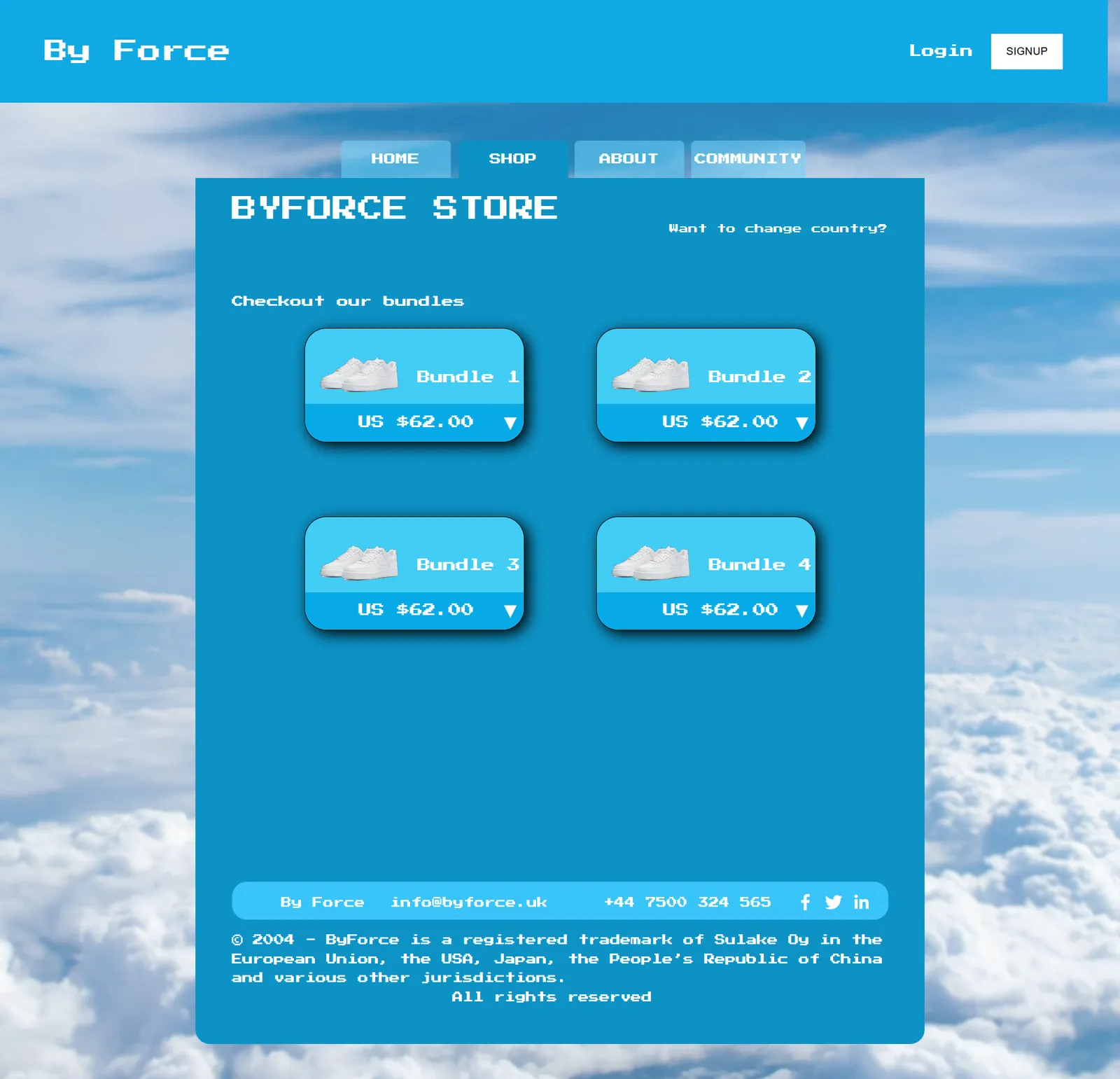Click the By Force logo in header
Screen dimensions: 1120x1079
click(x=136, y=50)
